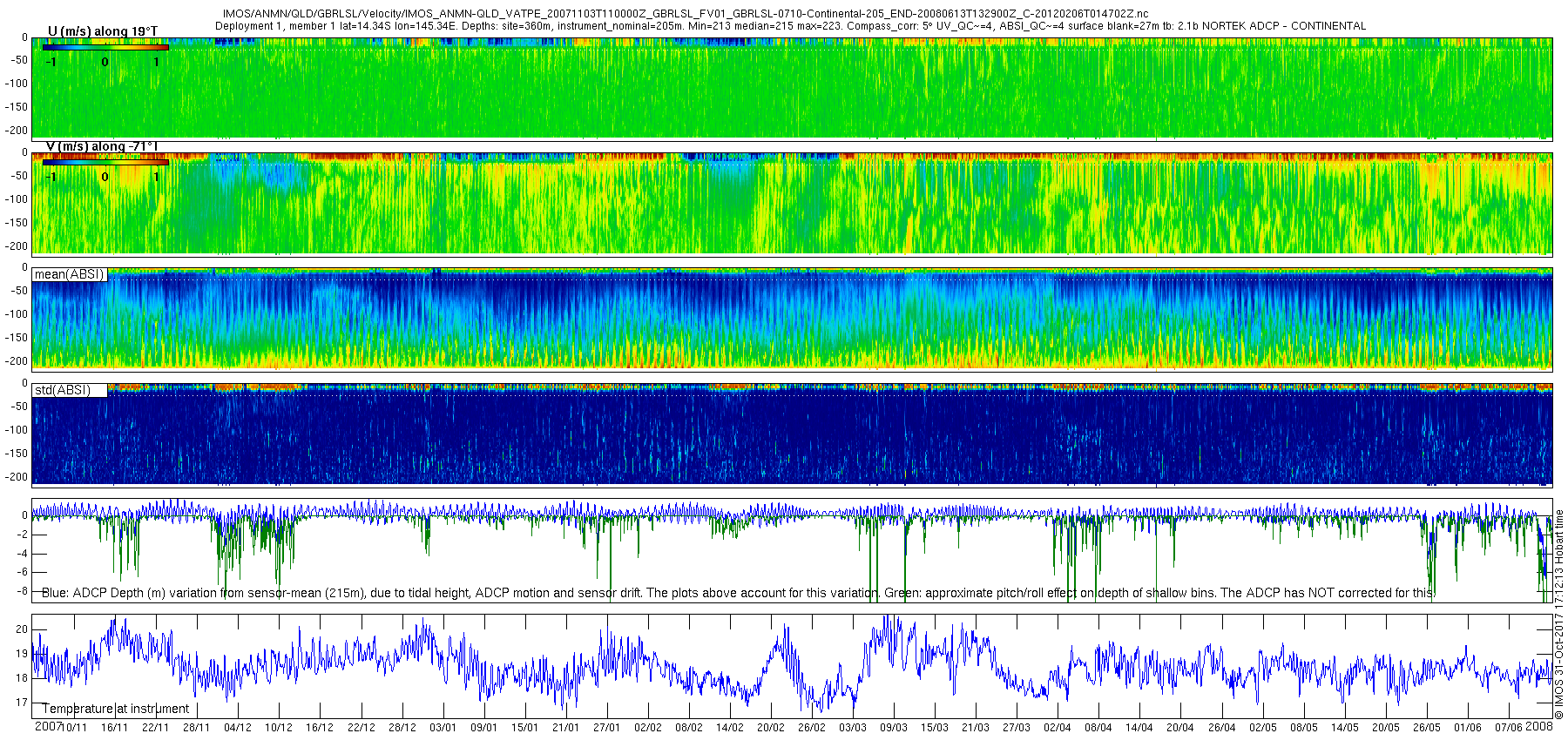The width and height of the screenshot is (1568, 740).
Task: Select the 14/05 date tick label
Action: pyautogui.click(x=1345, y=728)
